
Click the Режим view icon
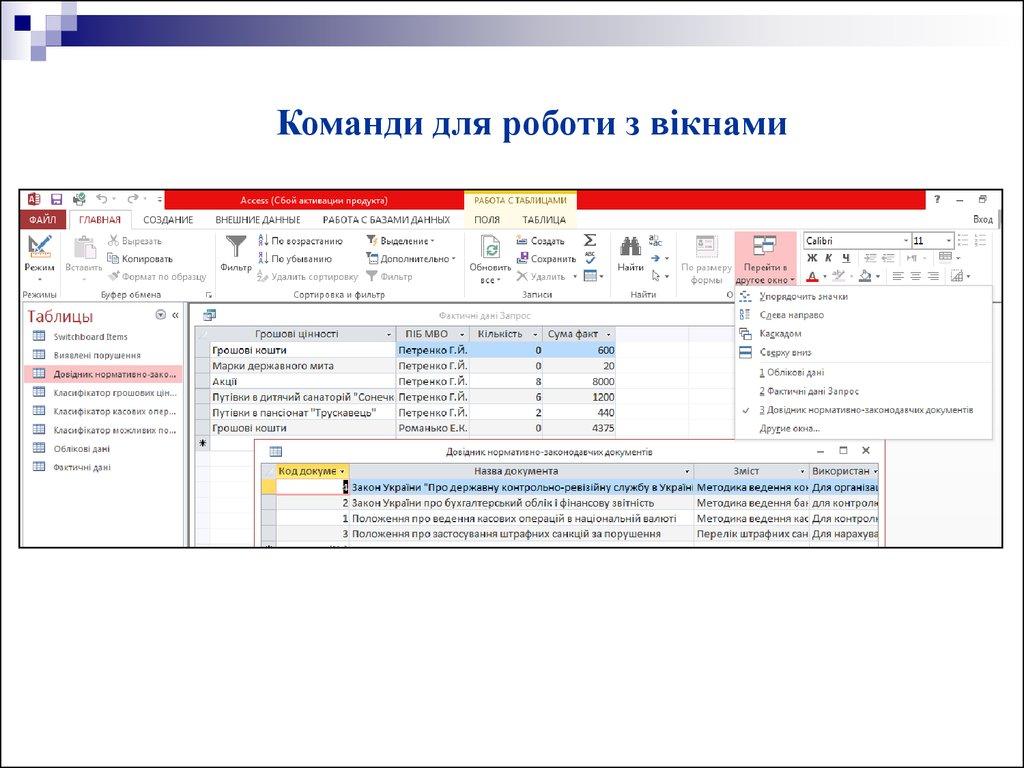tap(40, 248)
